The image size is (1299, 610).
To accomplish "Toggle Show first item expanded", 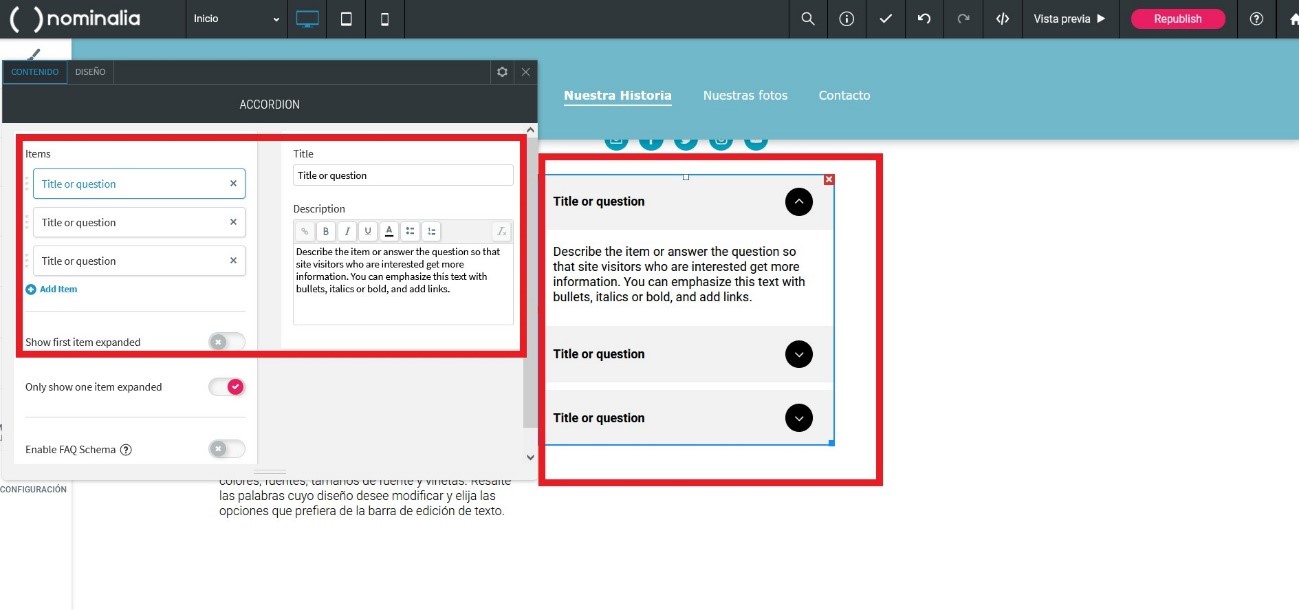I will [226, 342].
